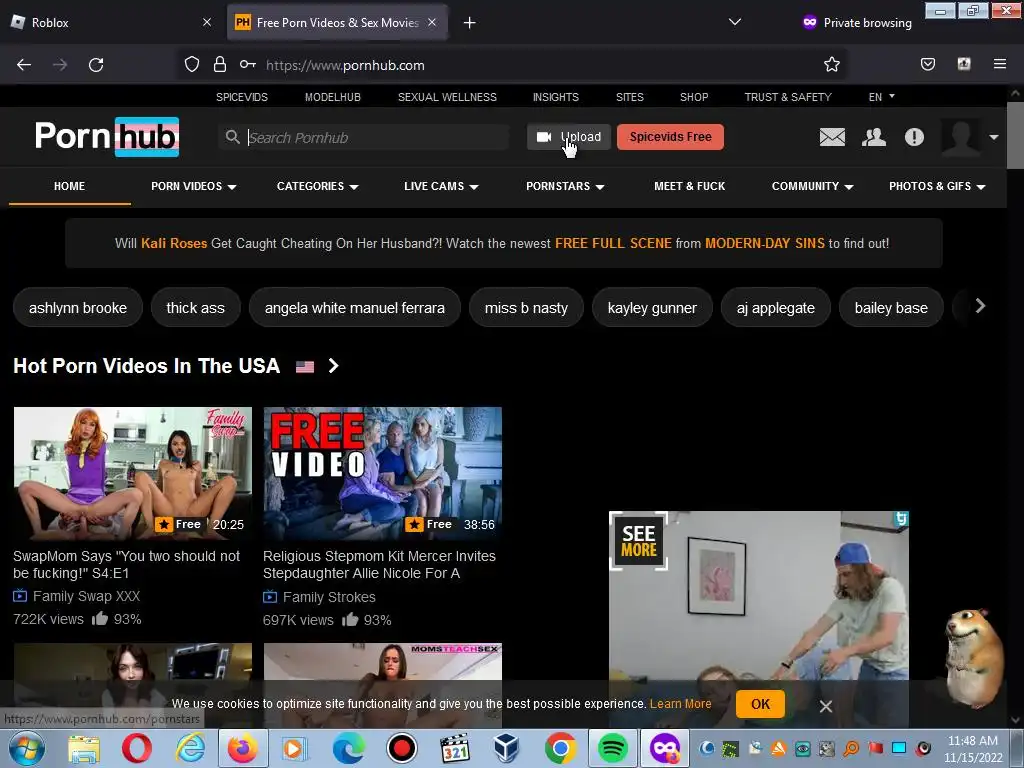Open Windows Explorer from the taskbar
This screenshot has height=768, width=1024.
(x=84, y=748)
